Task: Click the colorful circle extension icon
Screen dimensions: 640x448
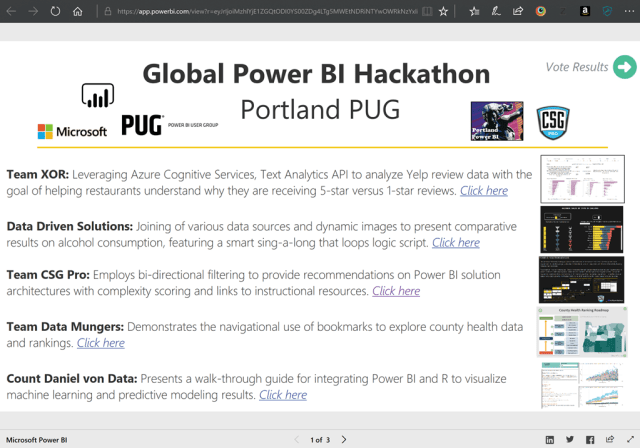Action: pos(540,11)
